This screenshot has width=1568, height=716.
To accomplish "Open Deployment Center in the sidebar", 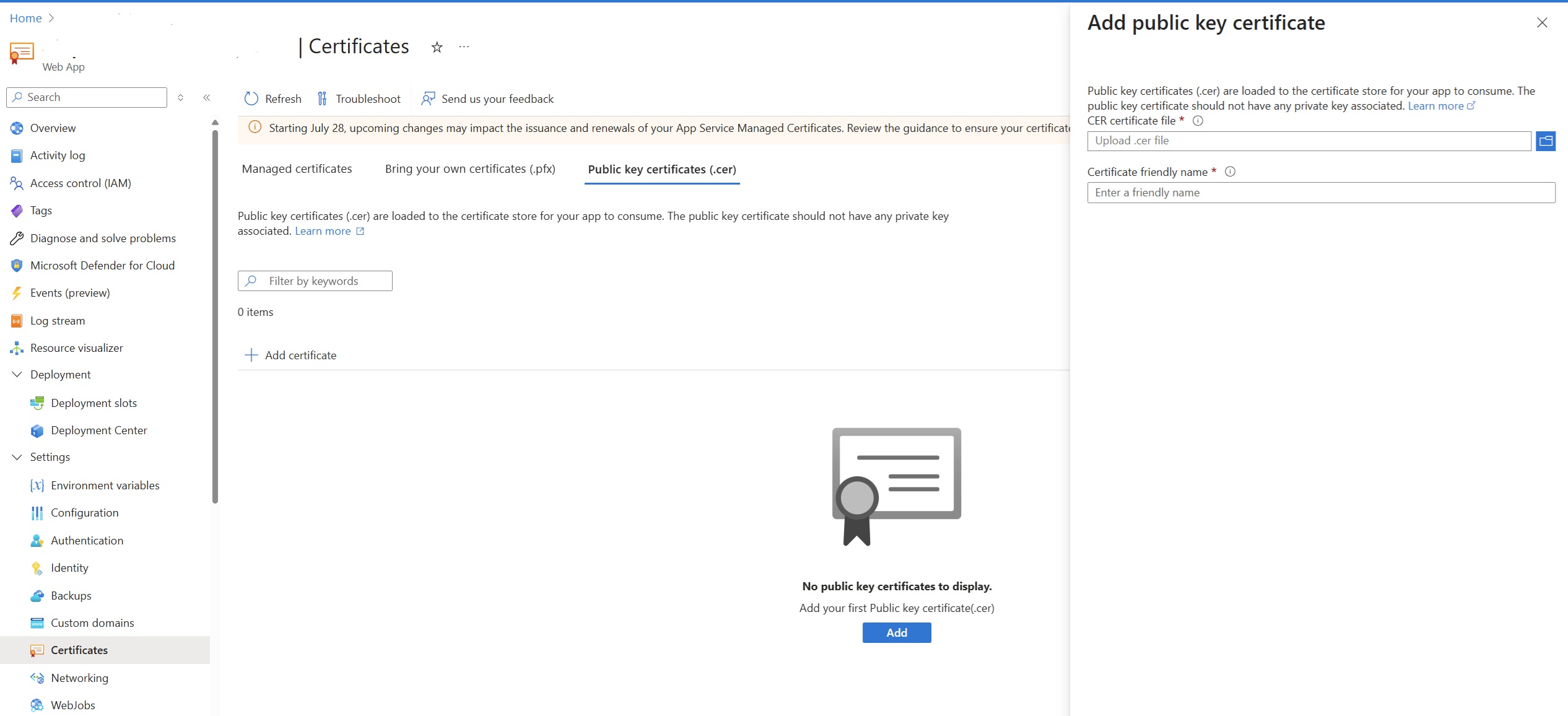I will tap(99, 430).
